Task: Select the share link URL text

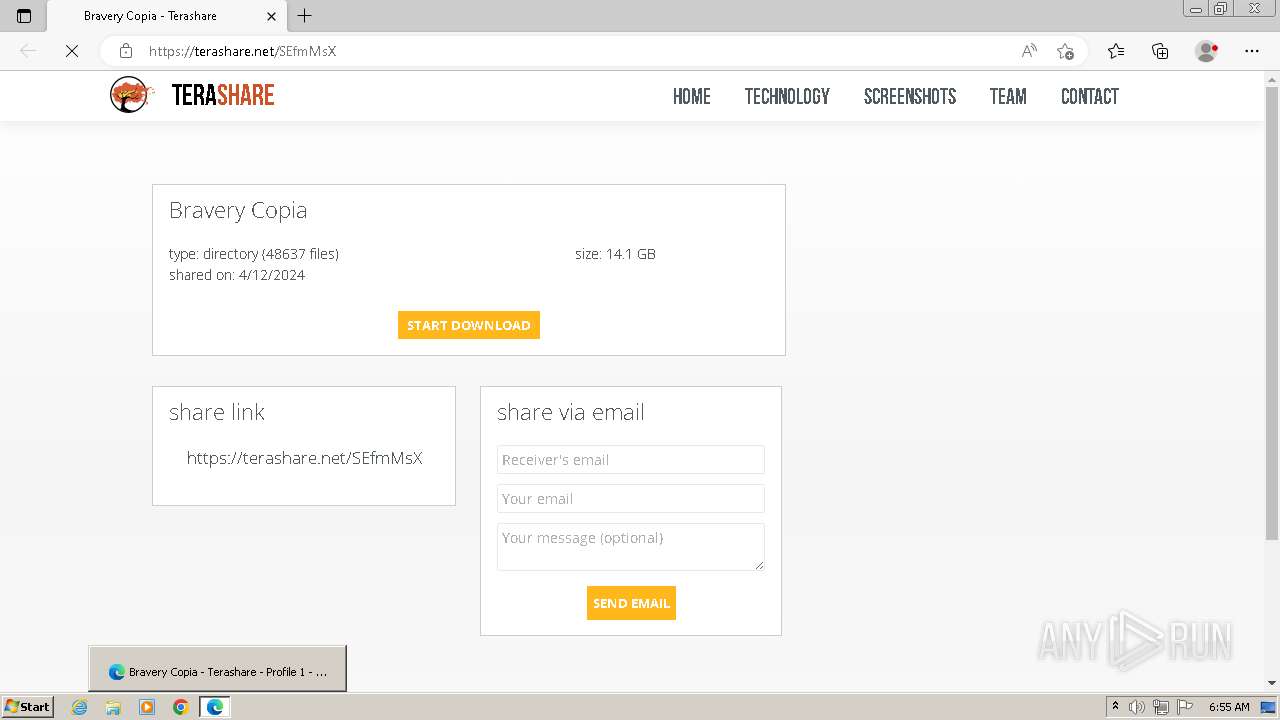Action: point(304,458)
